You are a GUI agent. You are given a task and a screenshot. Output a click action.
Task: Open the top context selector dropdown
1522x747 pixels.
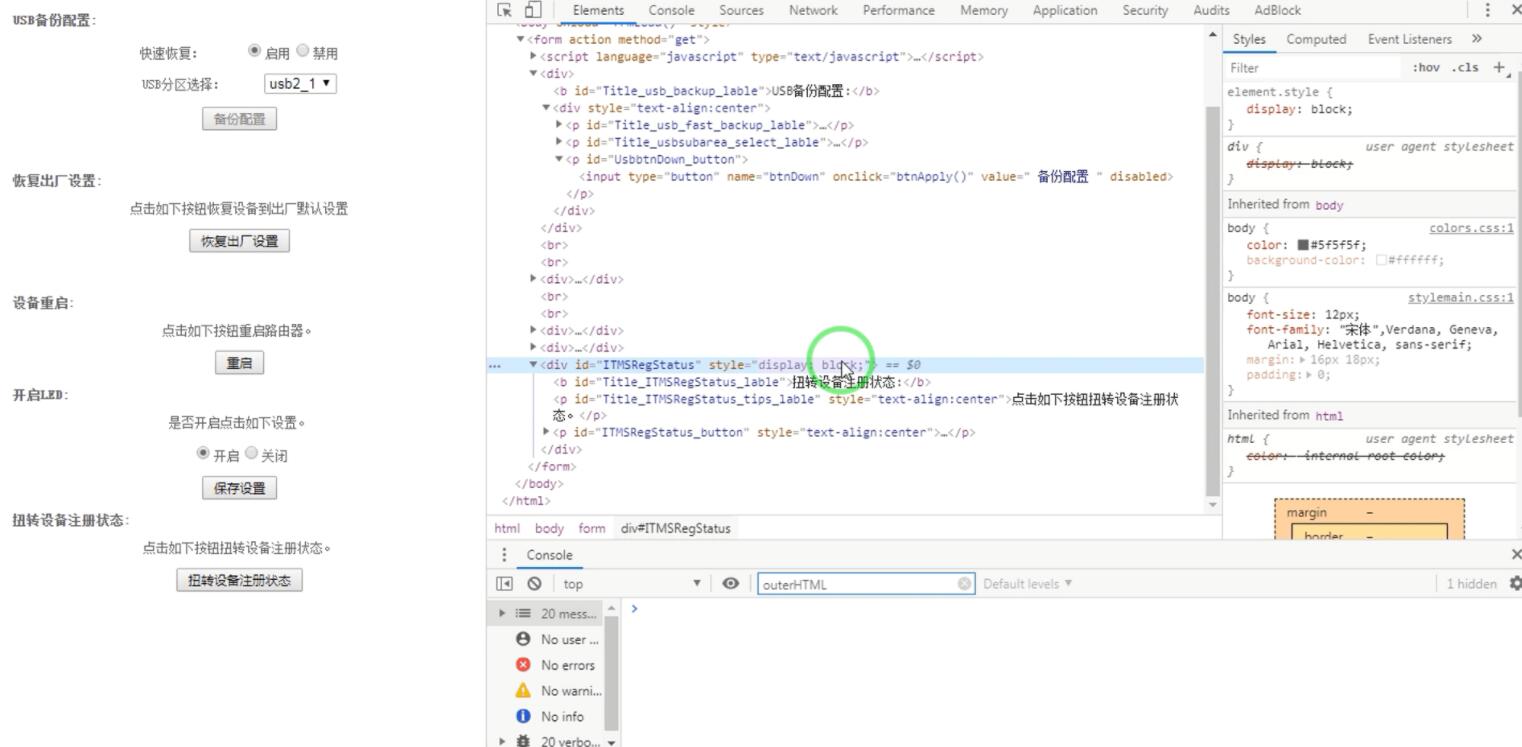click(633, 584)
